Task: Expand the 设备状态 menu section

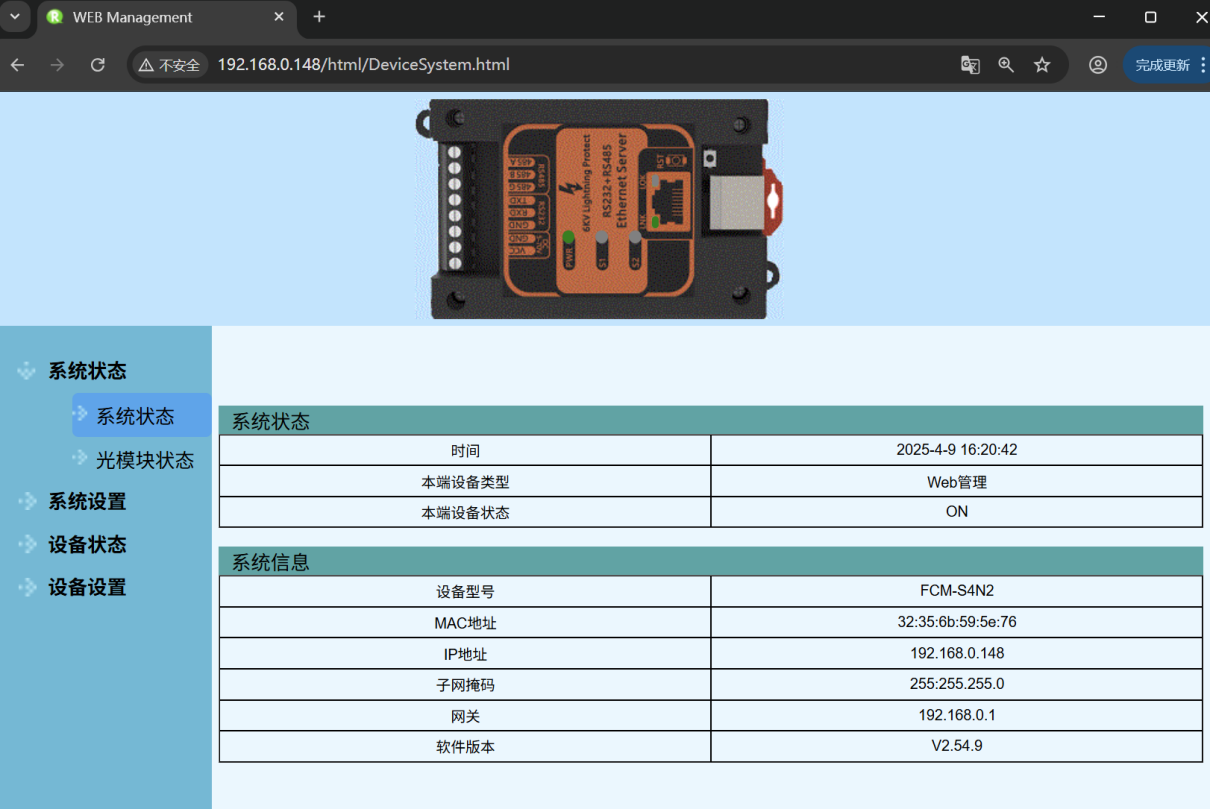Action: 87,545
